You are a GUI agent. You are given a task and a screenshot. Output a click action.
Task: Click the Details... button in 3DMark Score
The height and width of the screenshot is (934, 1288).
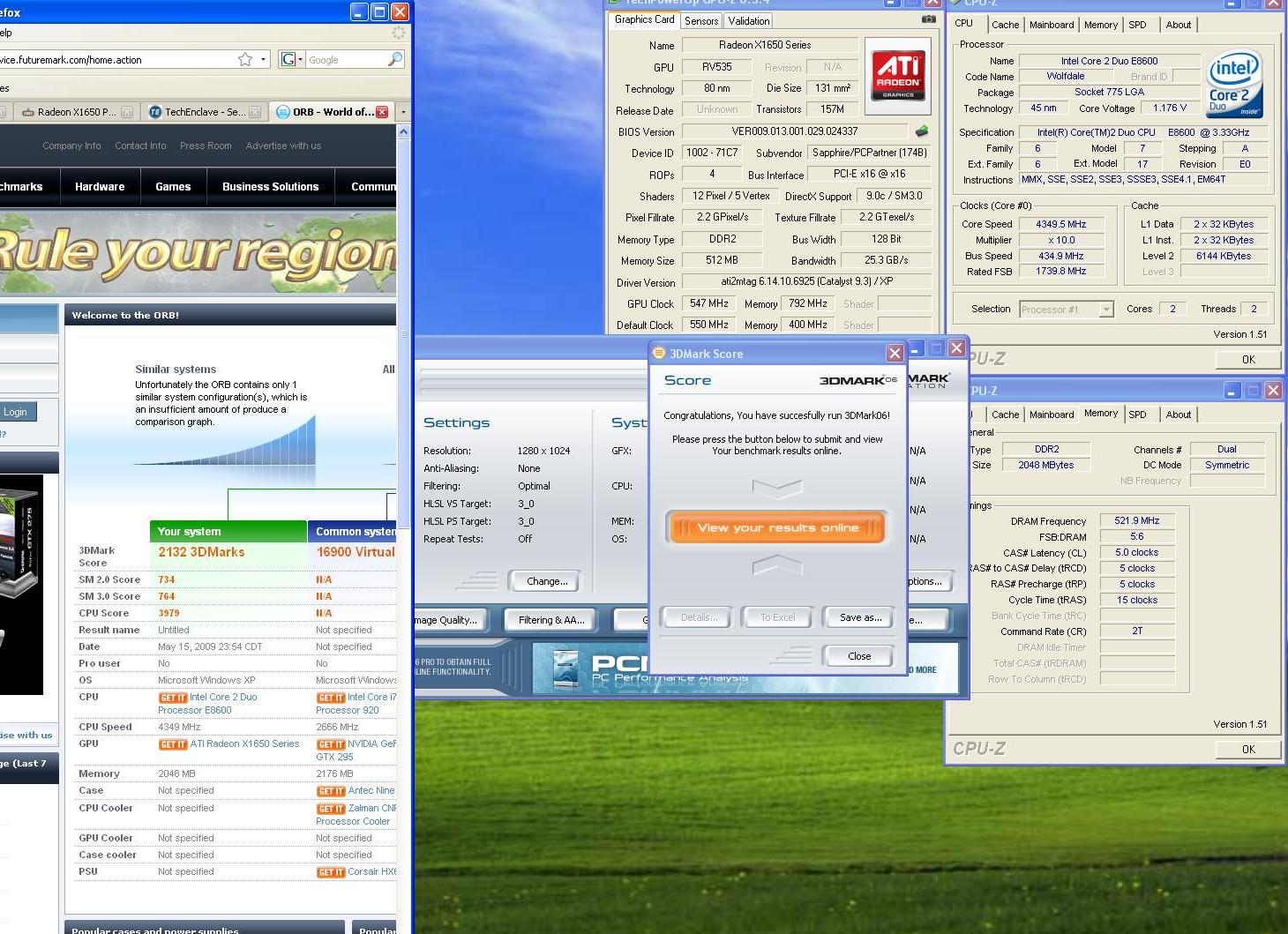tap(699, 617)
